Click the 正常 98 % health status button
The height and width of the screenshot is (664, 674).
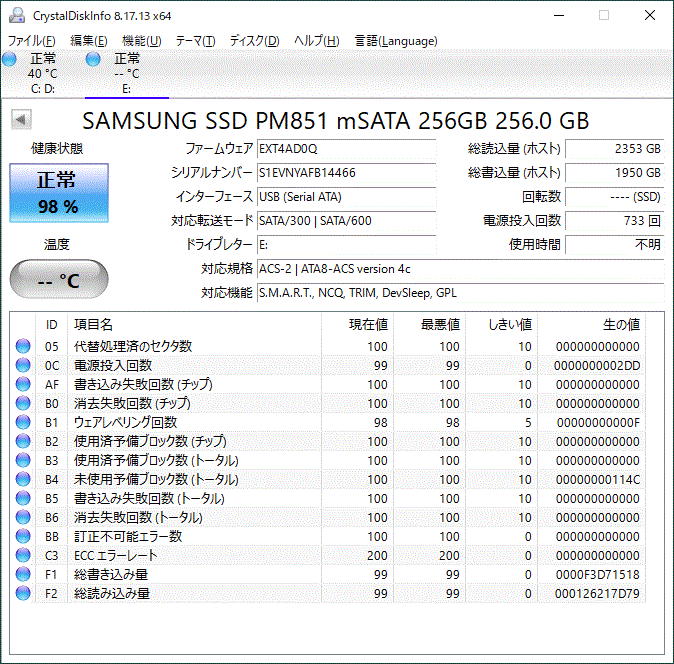[x=59, y=193]
